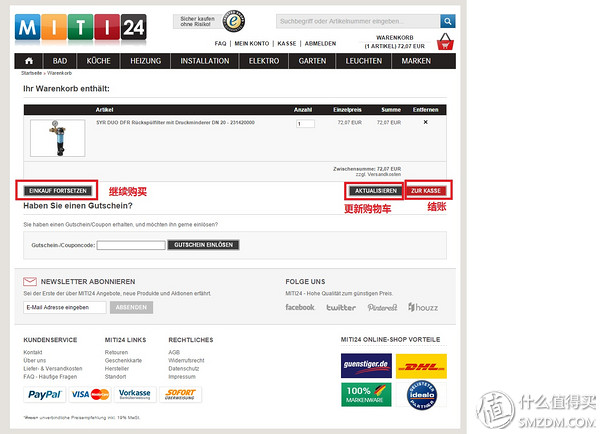
Task: Go to the home icon in navigation bar
Action: [29, 61]
